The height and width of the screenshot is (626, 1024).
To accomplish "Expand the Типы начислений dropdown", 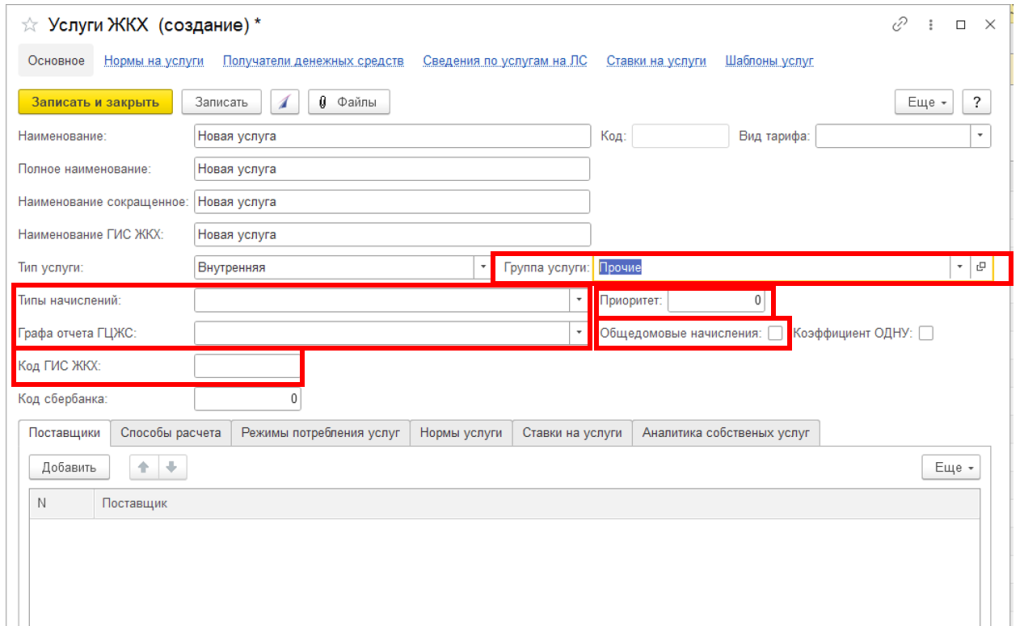I will click(578, 300).
